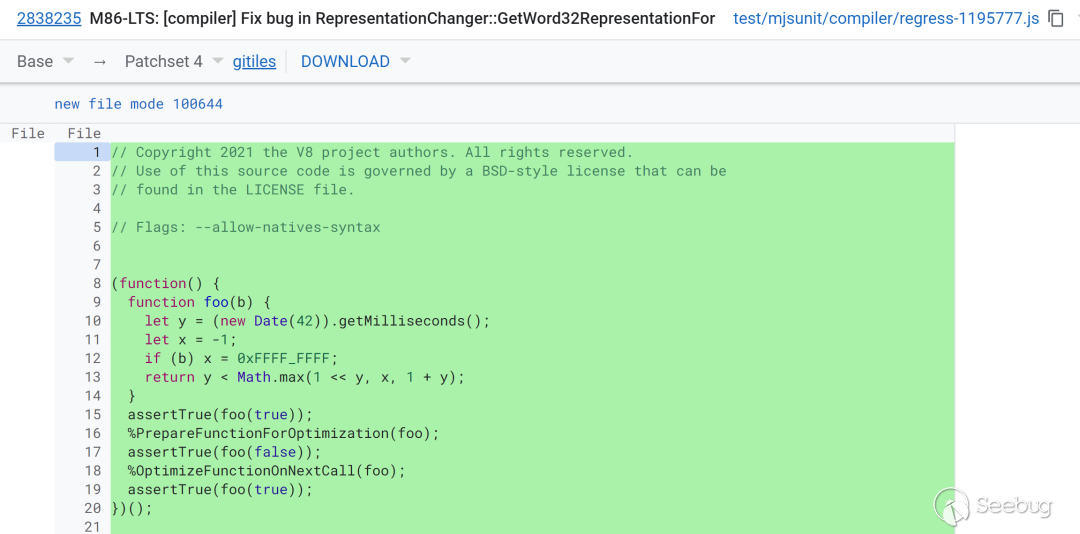
Task: Click the Seebug watermark logo
Action: (993, 506)
